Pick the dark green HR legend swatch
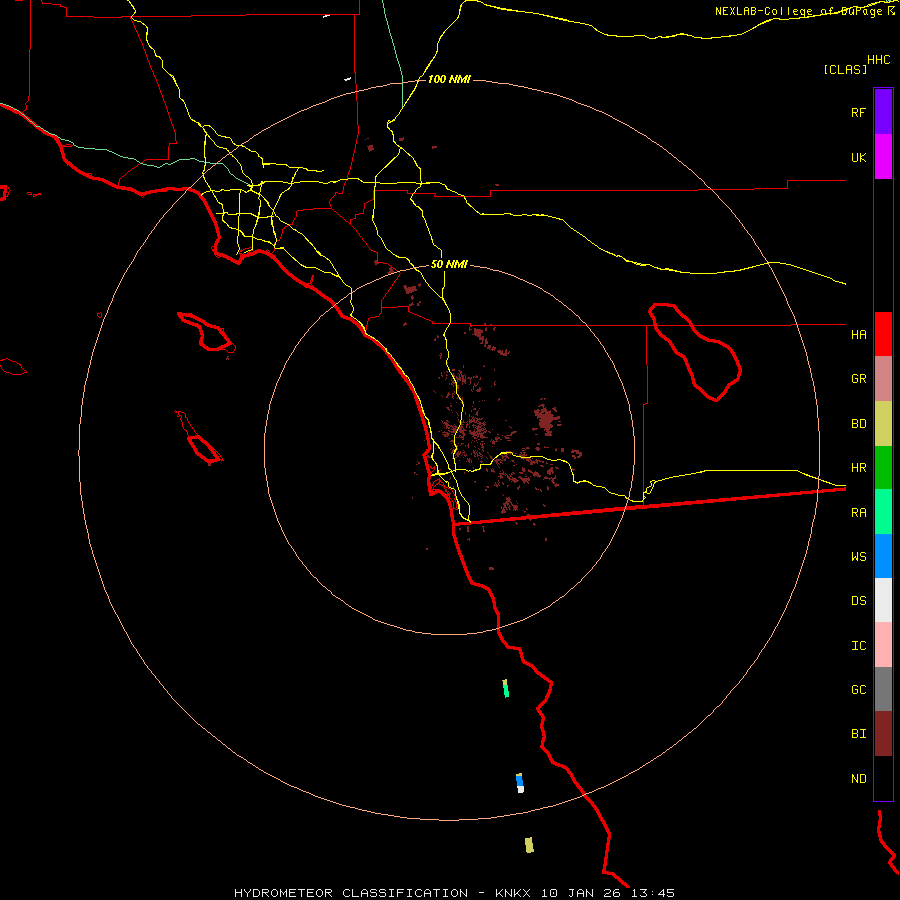 [x=883, y=468]
